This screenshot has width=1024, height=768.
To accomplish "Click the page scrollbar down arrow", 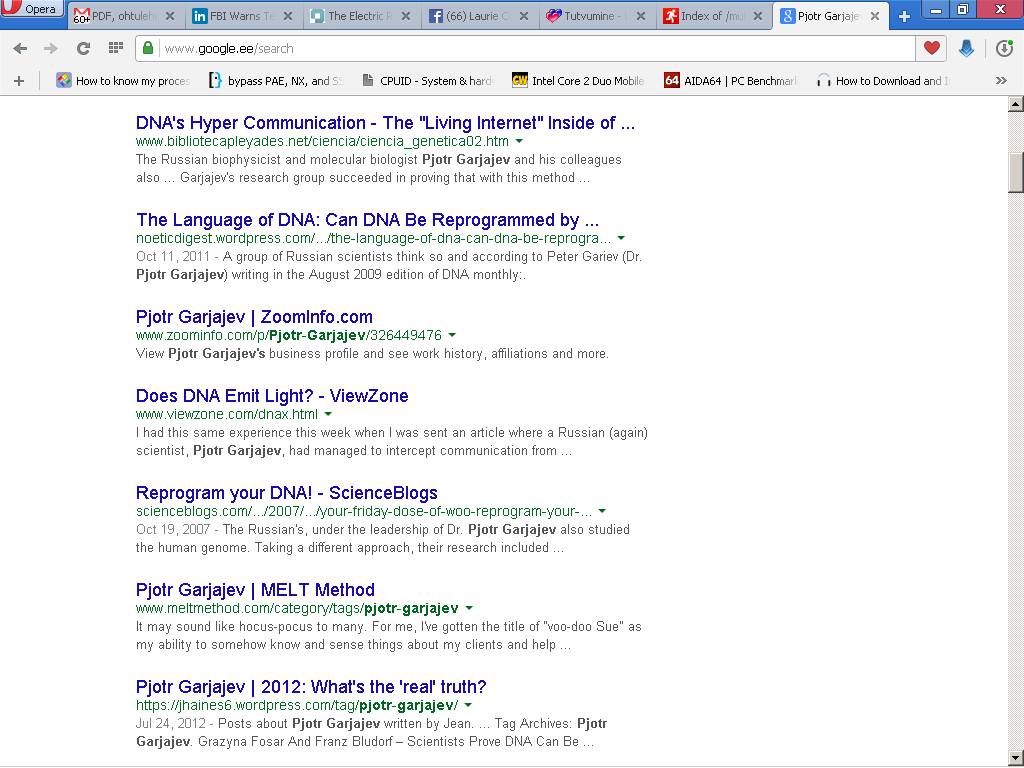I will coord(1016,758).
